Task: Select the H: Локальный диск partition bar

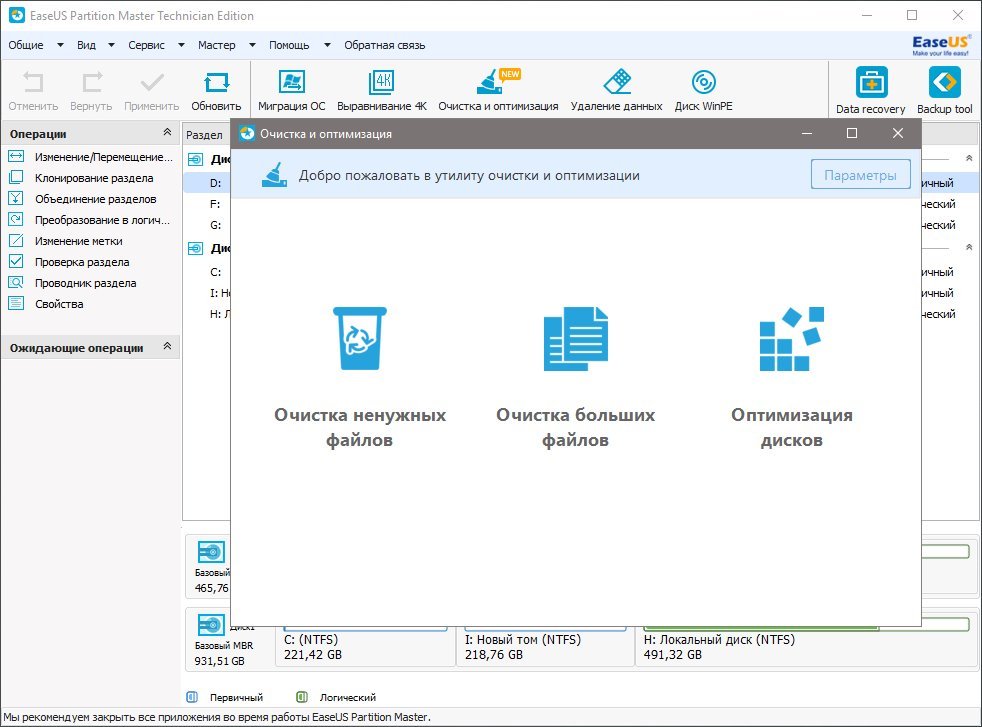Action: tap(806, 646)
